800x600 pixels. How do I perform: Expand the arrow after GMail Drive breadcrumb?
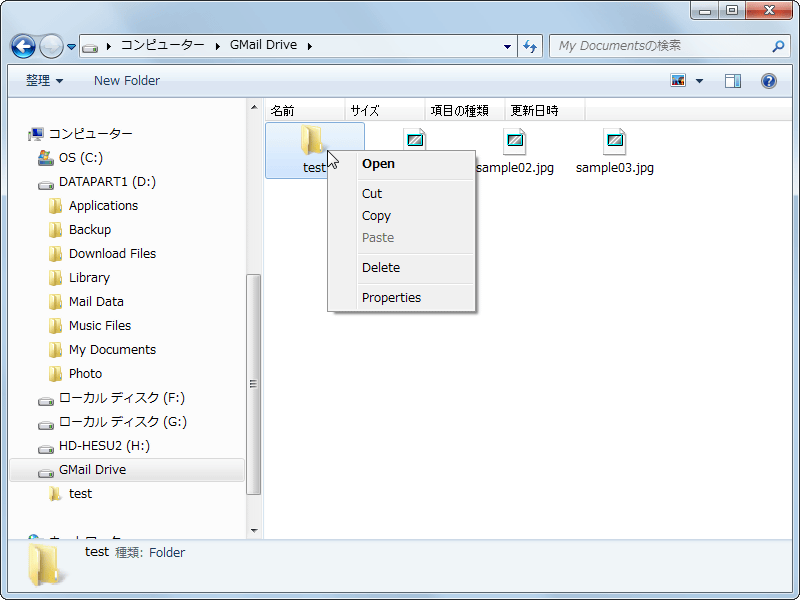coord(310,46)
